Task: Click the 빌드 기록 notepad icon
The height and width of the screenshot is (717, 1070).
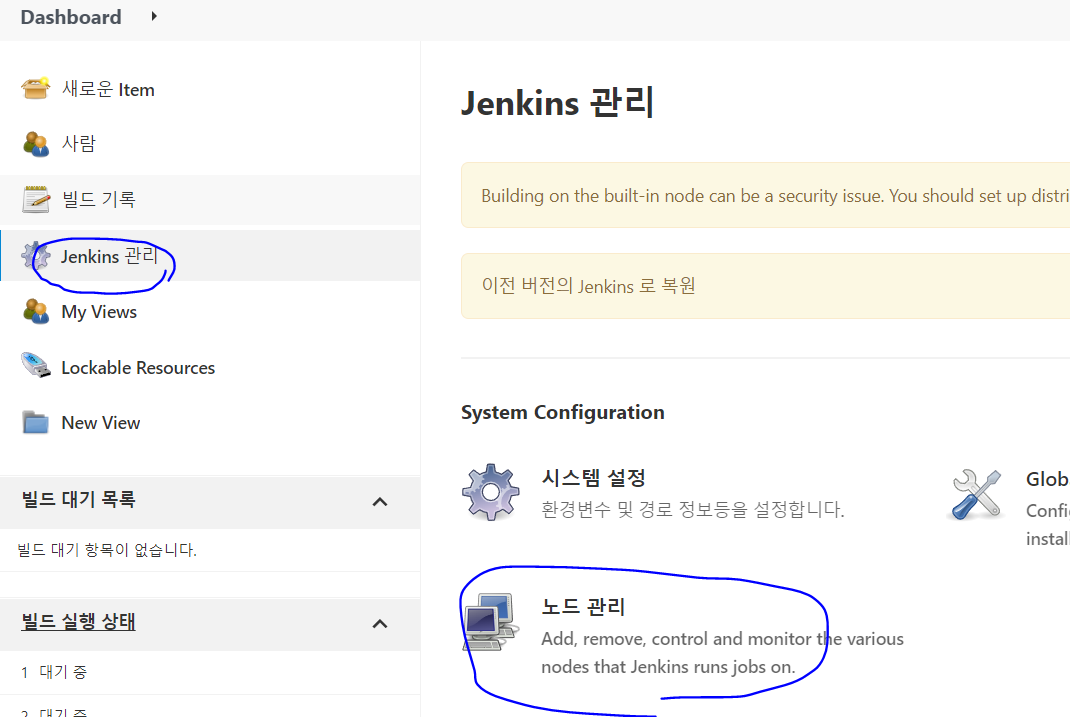Action: 35,200
